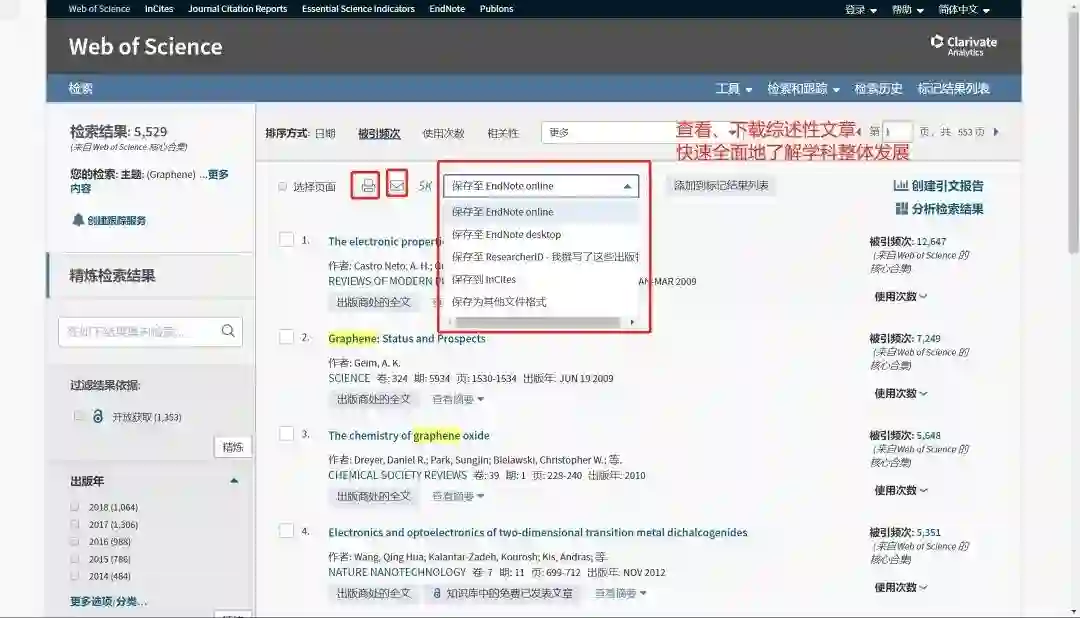The width and height of the screenshot is (1080, 618).
Task: Click 检索 tab in blue bar
Action: (81, 88)
